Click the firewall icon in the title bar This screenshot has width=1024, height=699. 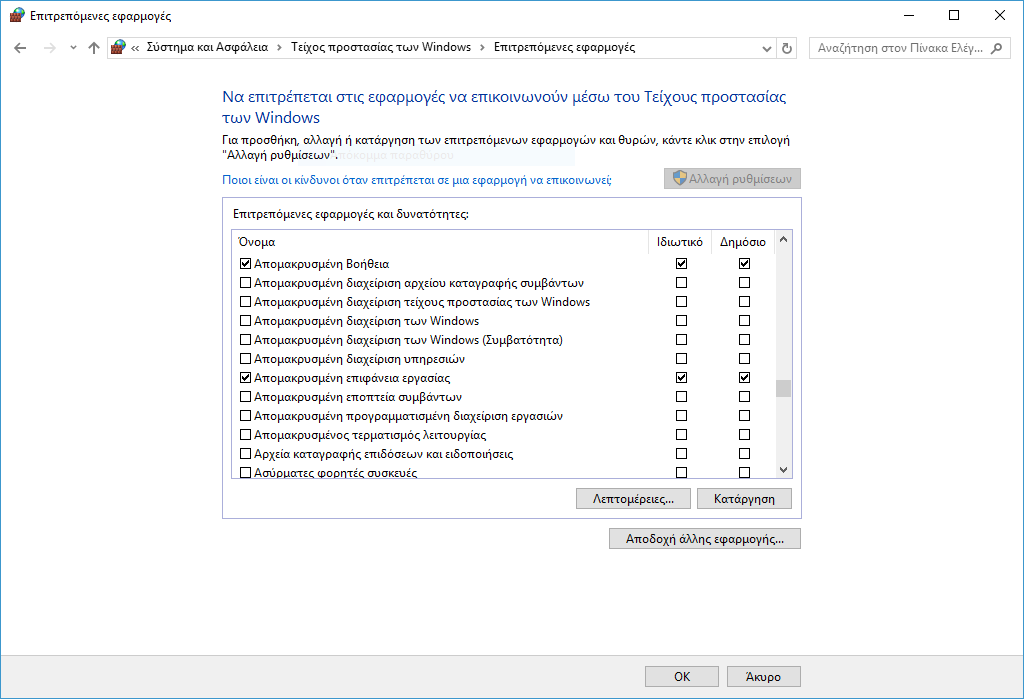click(x=17, y=15)
